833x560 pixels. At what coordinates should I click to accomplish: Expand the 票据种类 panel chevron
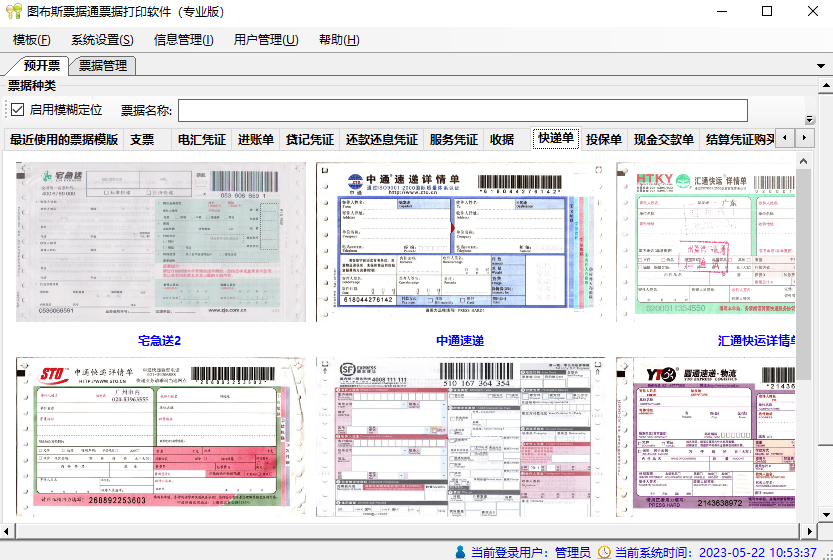tap(810, 120)
